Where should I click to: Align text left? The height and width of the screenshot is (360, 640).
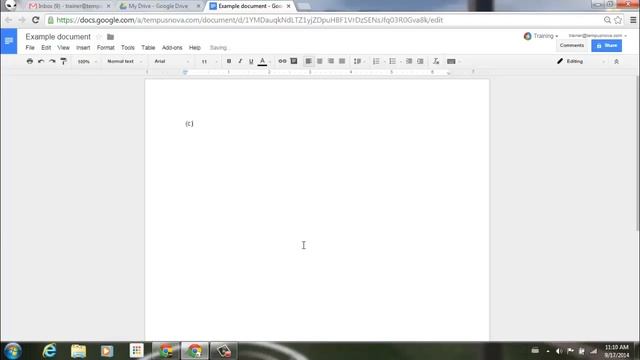click(x=309, y=61)
